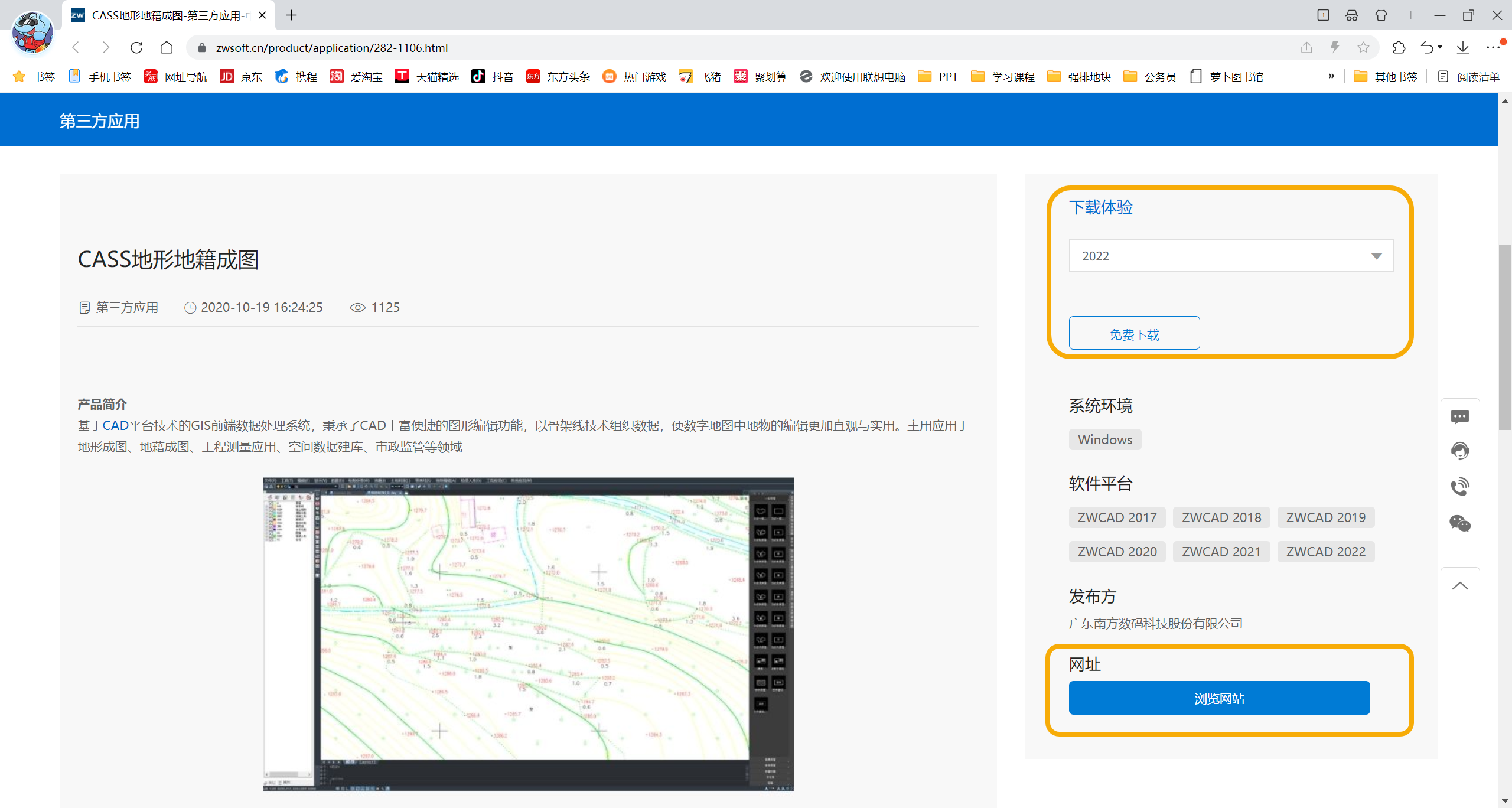Open the 书签 bookmarks star item
The image size is (1512, 808).
(34, 76)
